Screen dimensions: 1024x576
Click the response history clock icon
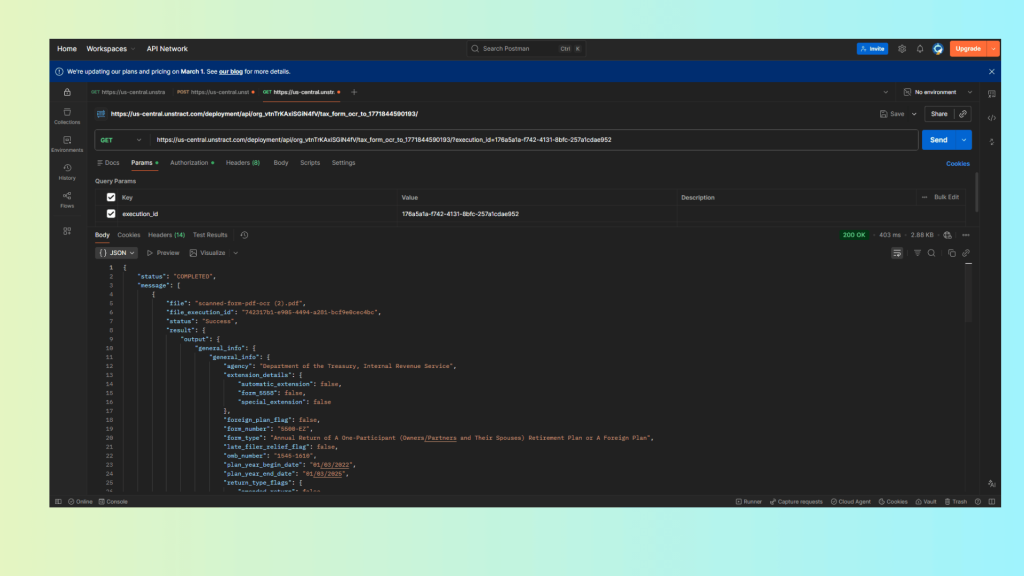point(244,235)
